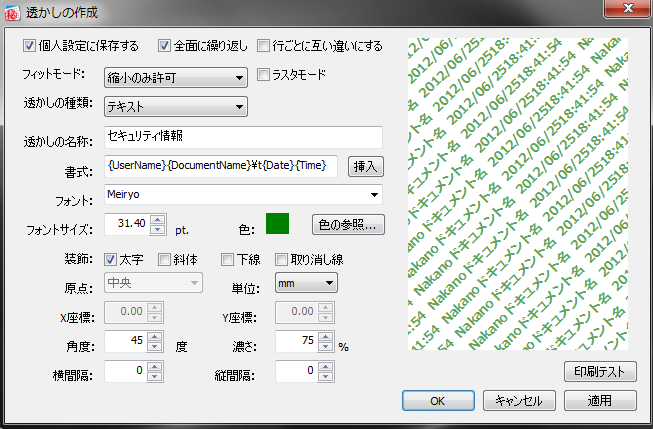Enable 斜体 italic checkbox
Screen dimensions: 653x429
tap(164, 259)
